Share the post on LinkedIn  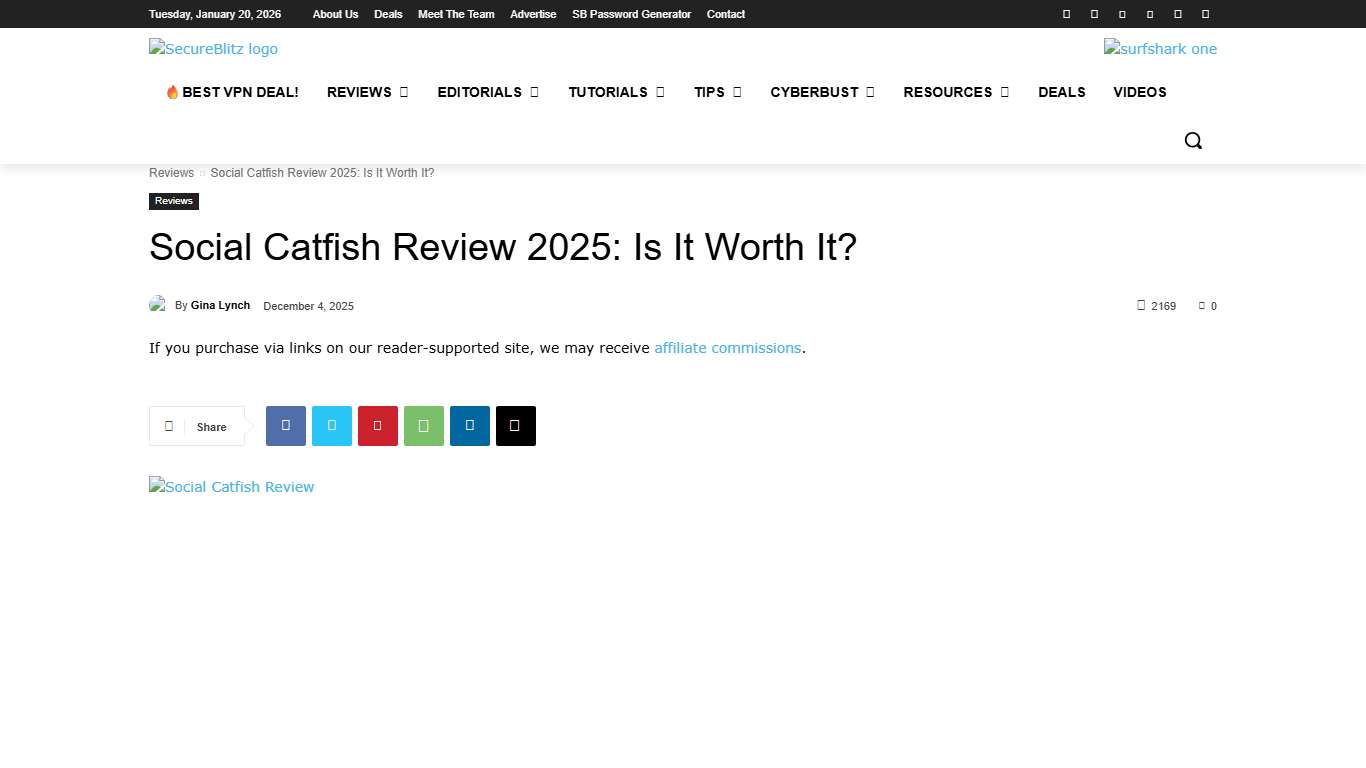(469, 426)
